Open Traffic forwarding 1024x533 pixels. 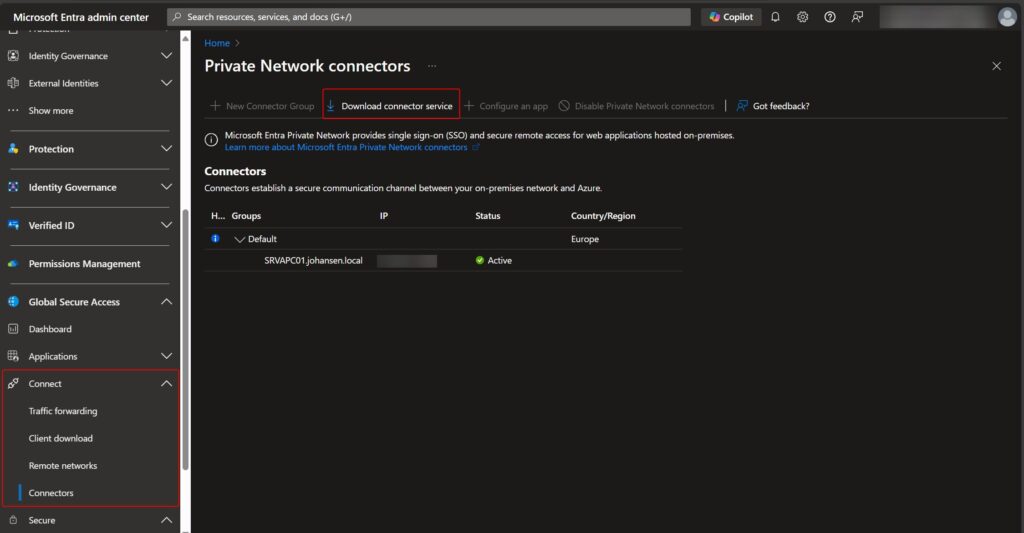[x=63, y=411]
